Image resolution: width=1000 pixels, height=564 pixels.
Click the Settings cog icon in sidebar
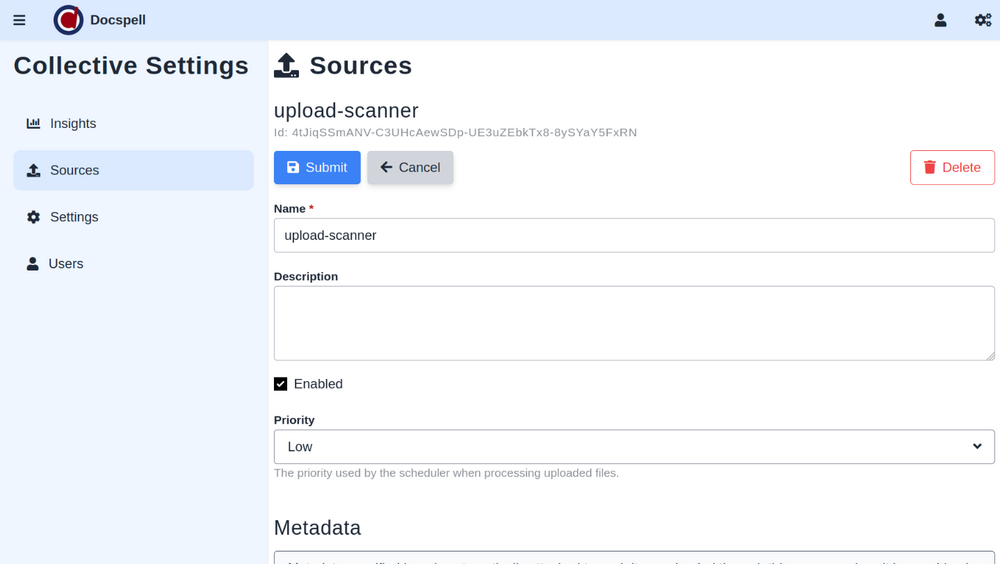pyautogui.click(x=34, y=217)
